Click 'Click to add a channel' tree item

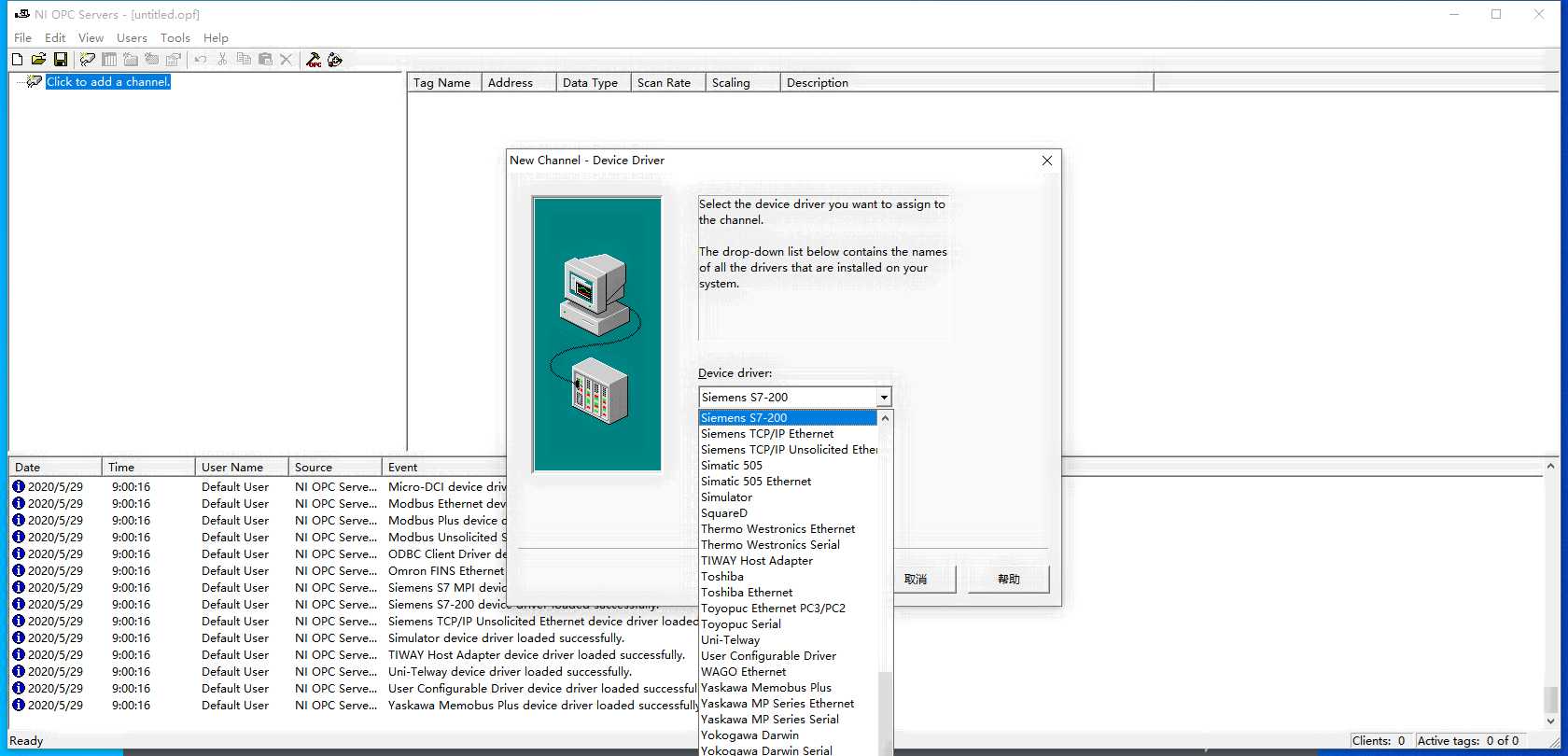108,82
